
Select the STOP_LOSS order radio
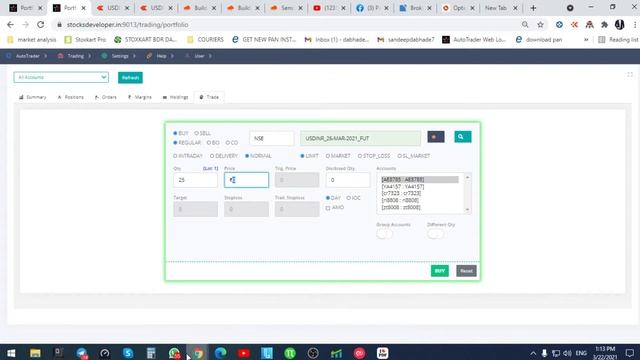360,156
